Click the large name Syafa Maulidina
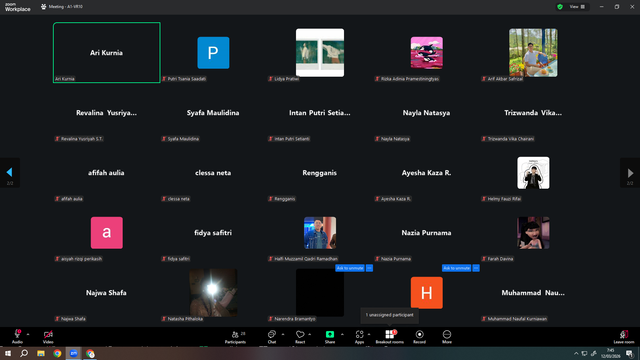 (213, 113)
